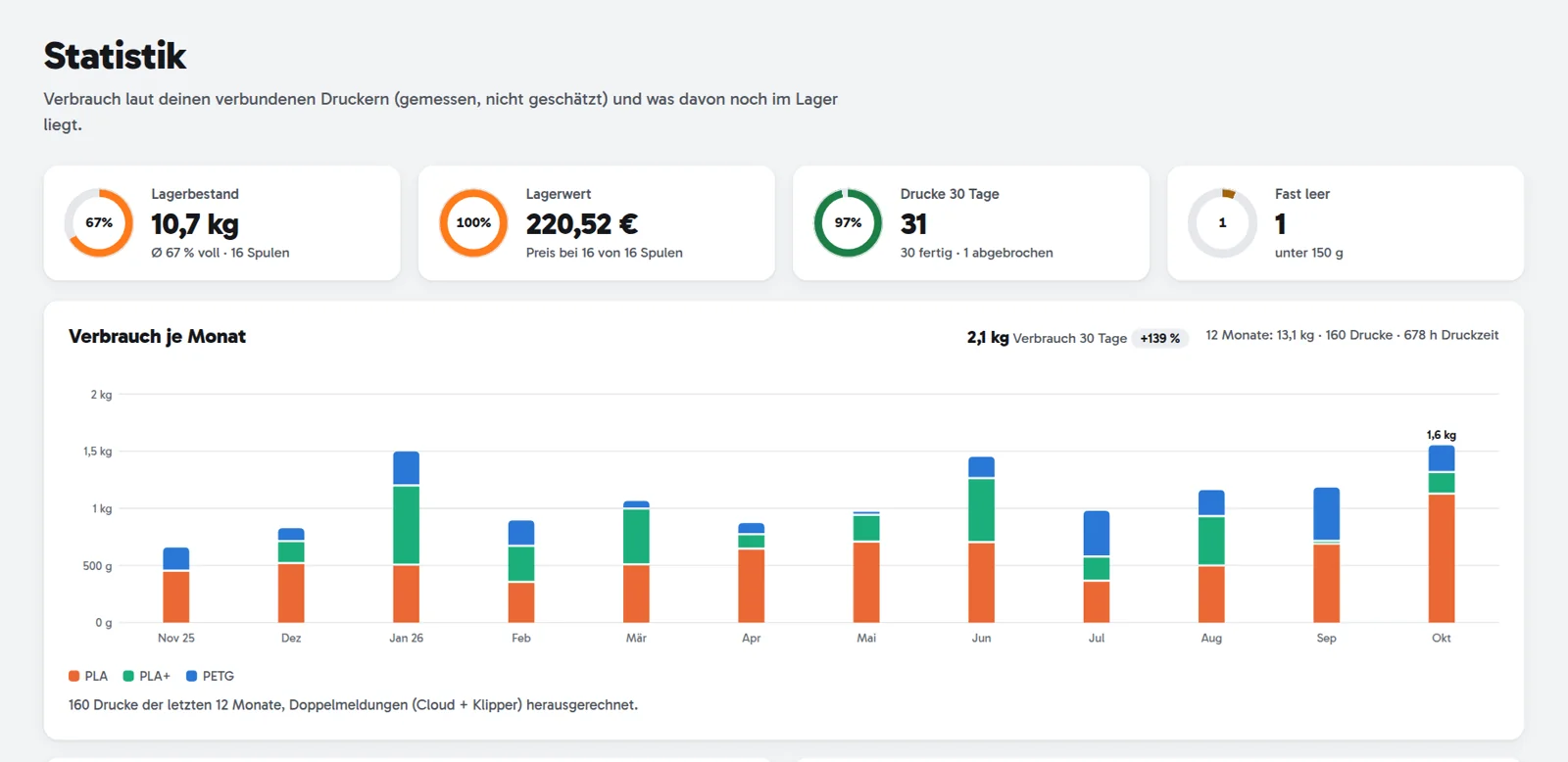Viewport: 1568px width, 762px height.
Task: Click the 100% Lagerwert donut gauge
Action: pos(473,223)
